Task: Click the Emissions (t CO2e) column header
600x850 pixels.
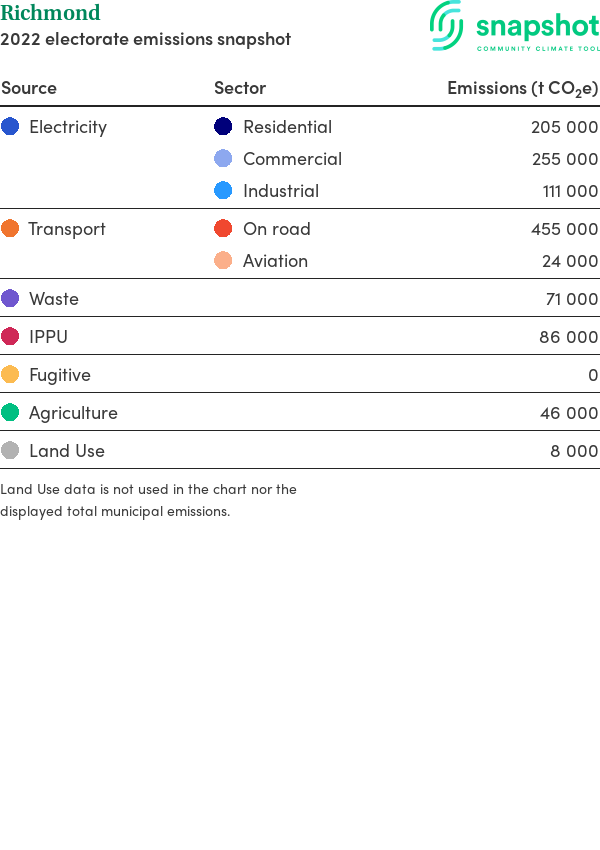Action: [522, 88]
